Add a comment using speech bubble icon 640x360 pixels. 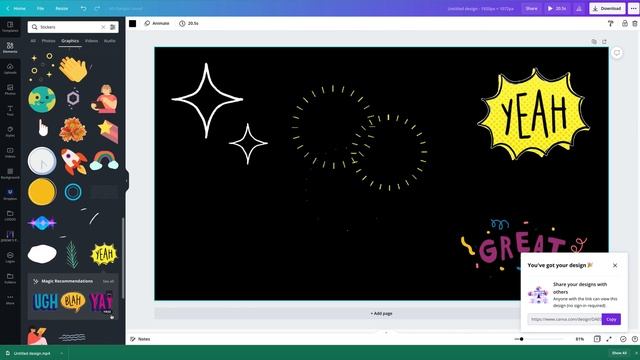point(617,53)
